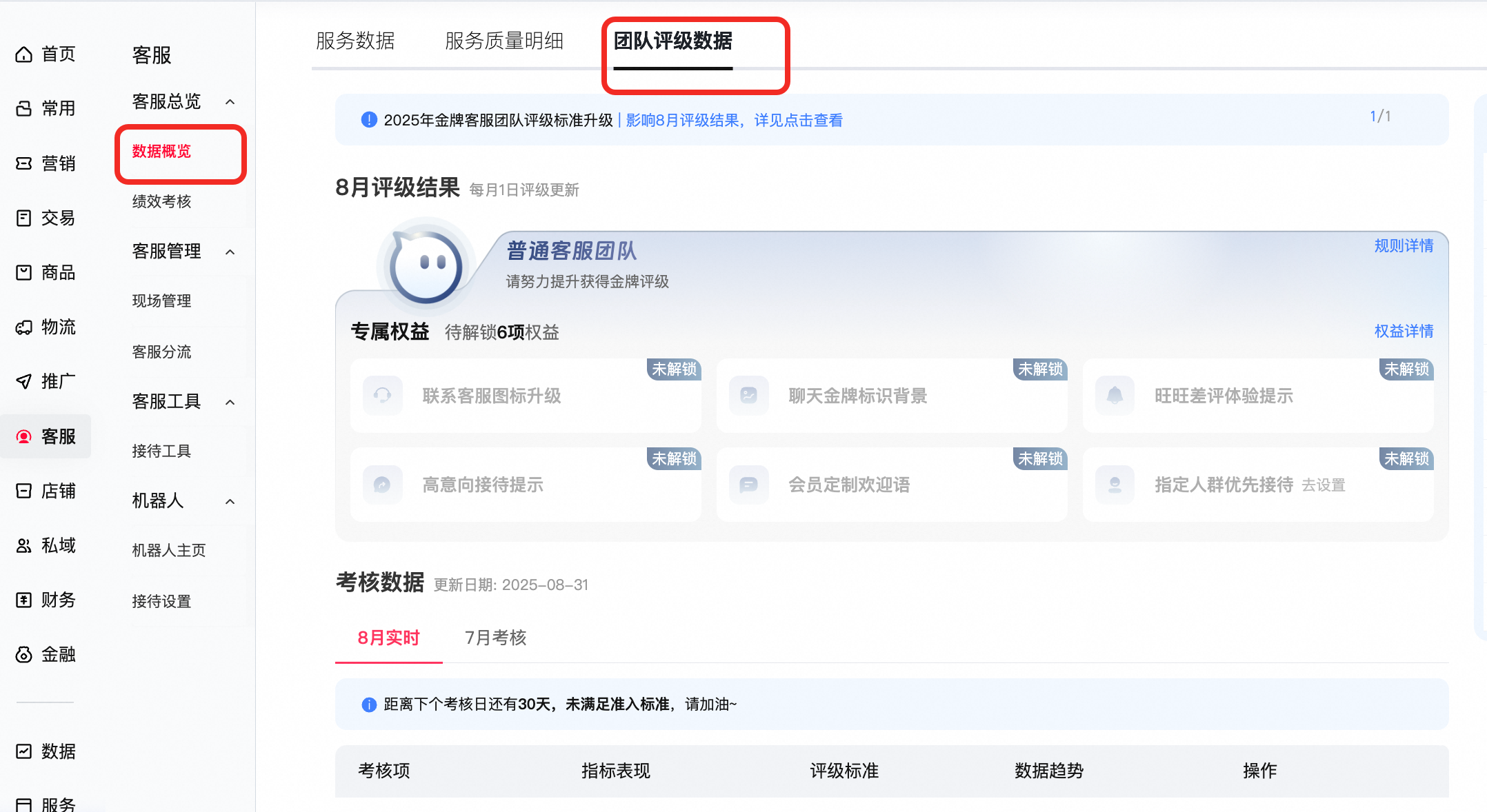Viewport: 1487px width, 812px height.
Task: Click the 操作 column header
Action: point(1260,771)
